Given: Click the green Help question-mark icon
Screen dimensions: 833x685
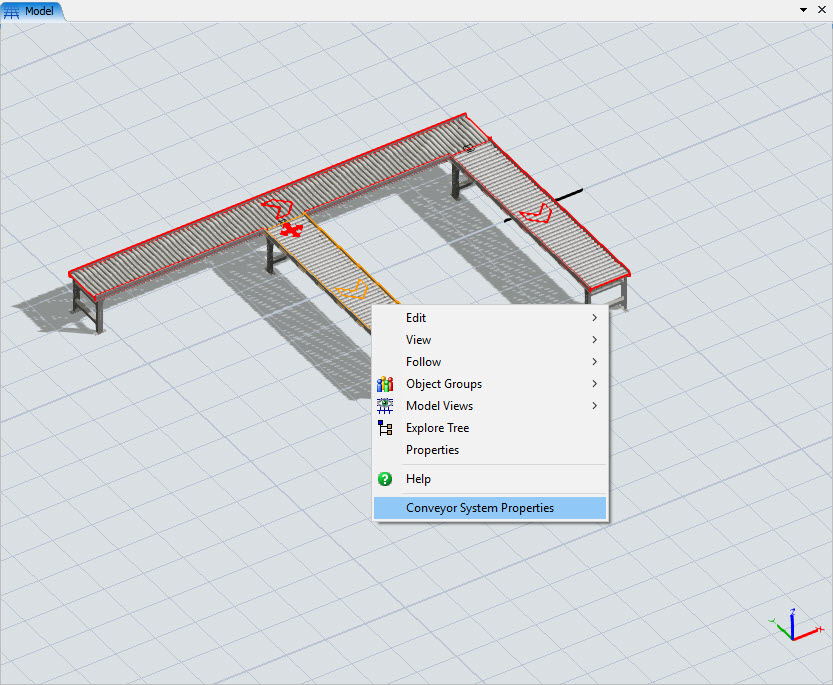Looking at the screenshot, I should [x=385, y=479].
